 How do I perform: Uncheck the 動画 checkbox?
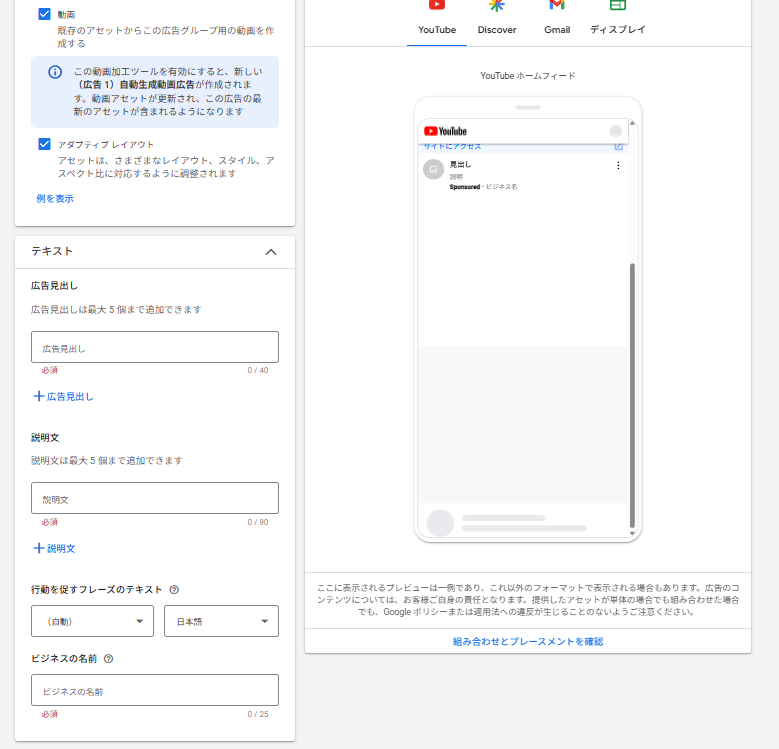(x=44, y=14)
